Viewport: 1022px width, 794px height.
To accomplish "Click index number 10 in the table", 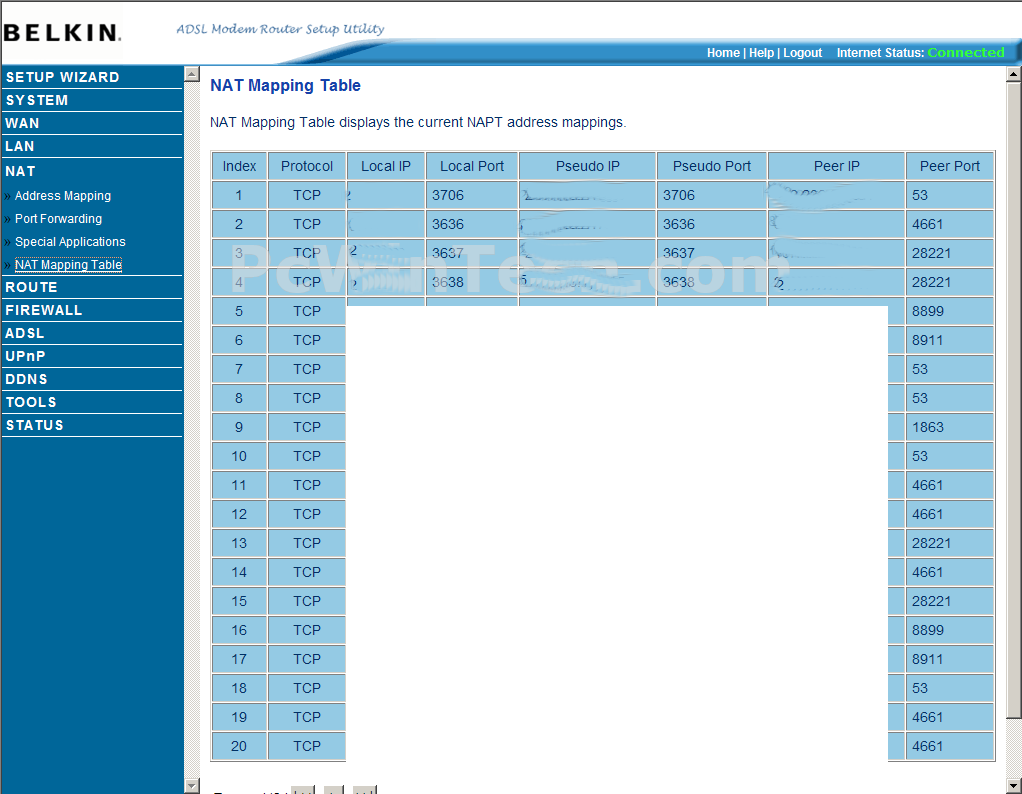I will (239, 456).
